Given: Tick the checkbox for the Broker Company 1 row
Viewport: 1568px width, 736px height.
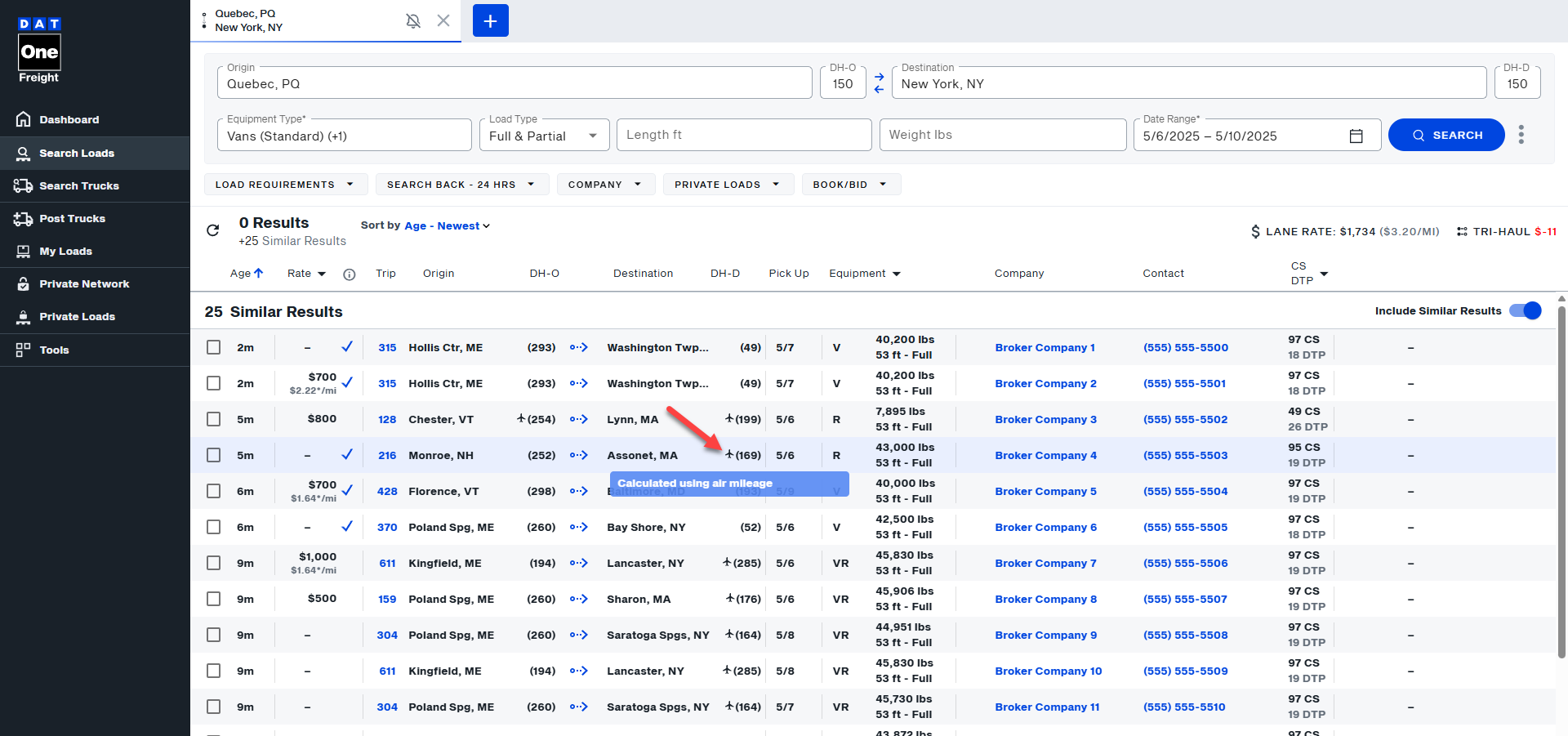Looking at the screenshot, I should click(x=214, y=347).
